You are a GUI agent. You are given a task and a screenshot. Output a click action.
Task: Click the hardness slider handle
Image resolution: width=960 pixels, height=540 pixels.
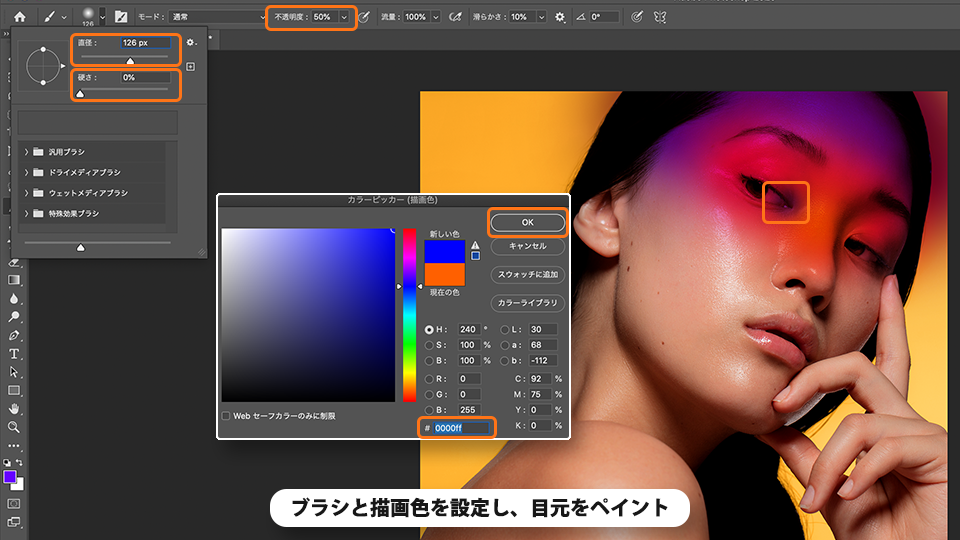pos(80,93)
